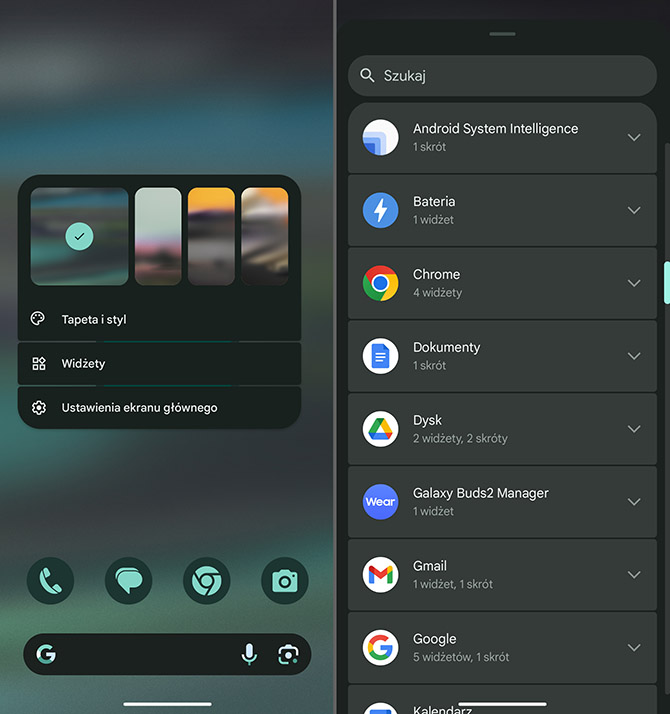Viewport: 670px width, 714px height.
Task: Tap the Gmail app icon
Action: (x=380, y=575)
